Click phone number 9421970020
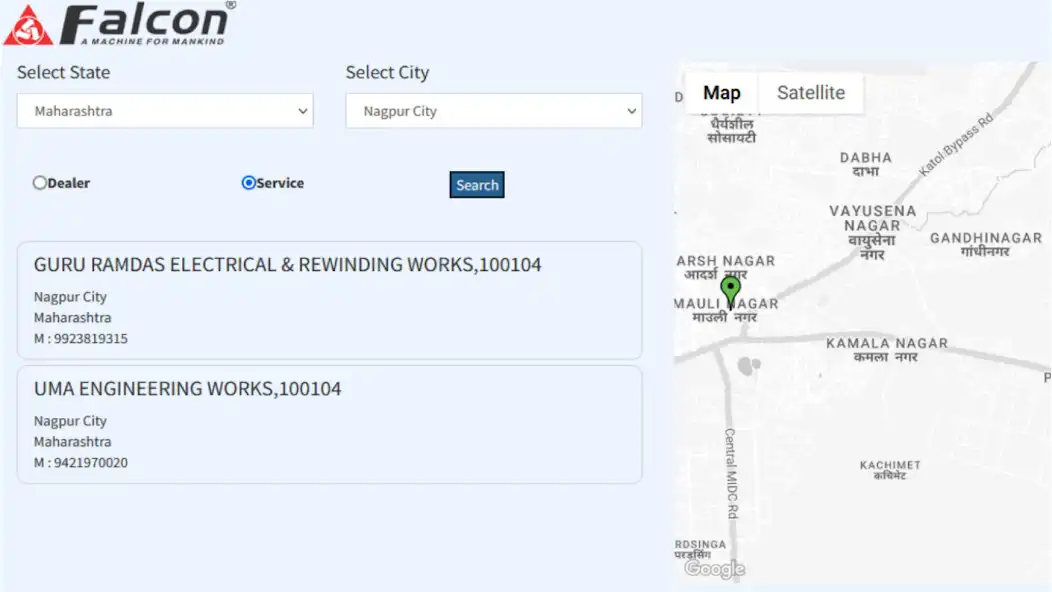Screen dimensions: 1052x592 pyautogui.click(x=81, y=463)
